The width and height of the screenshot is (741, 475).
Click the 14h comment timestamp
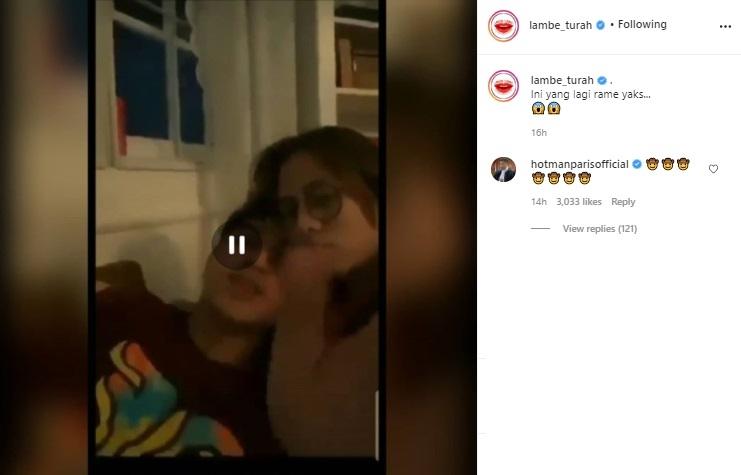coord(539,202)
